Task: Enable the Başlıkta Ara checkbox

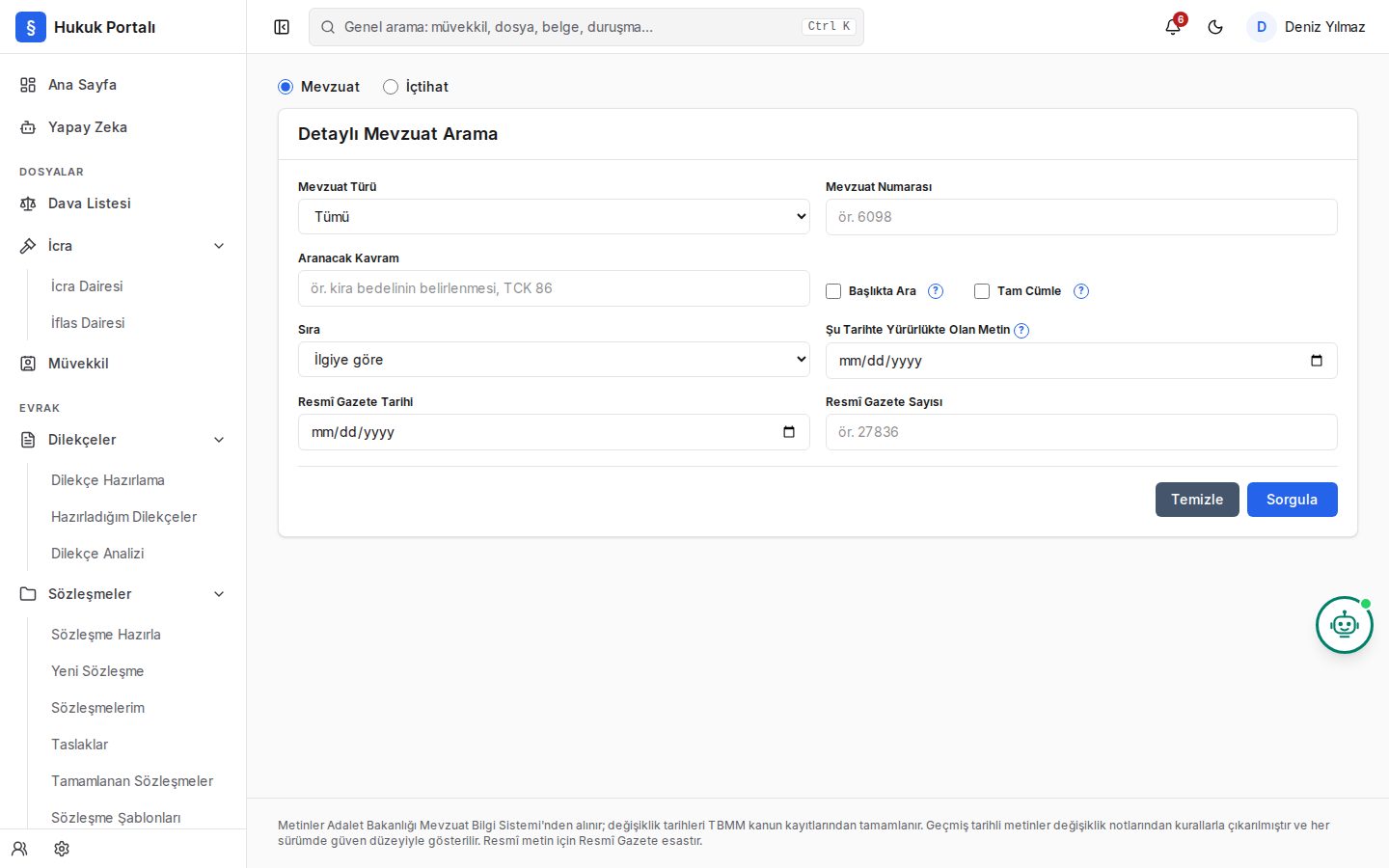Action: (x=833, y=291)
